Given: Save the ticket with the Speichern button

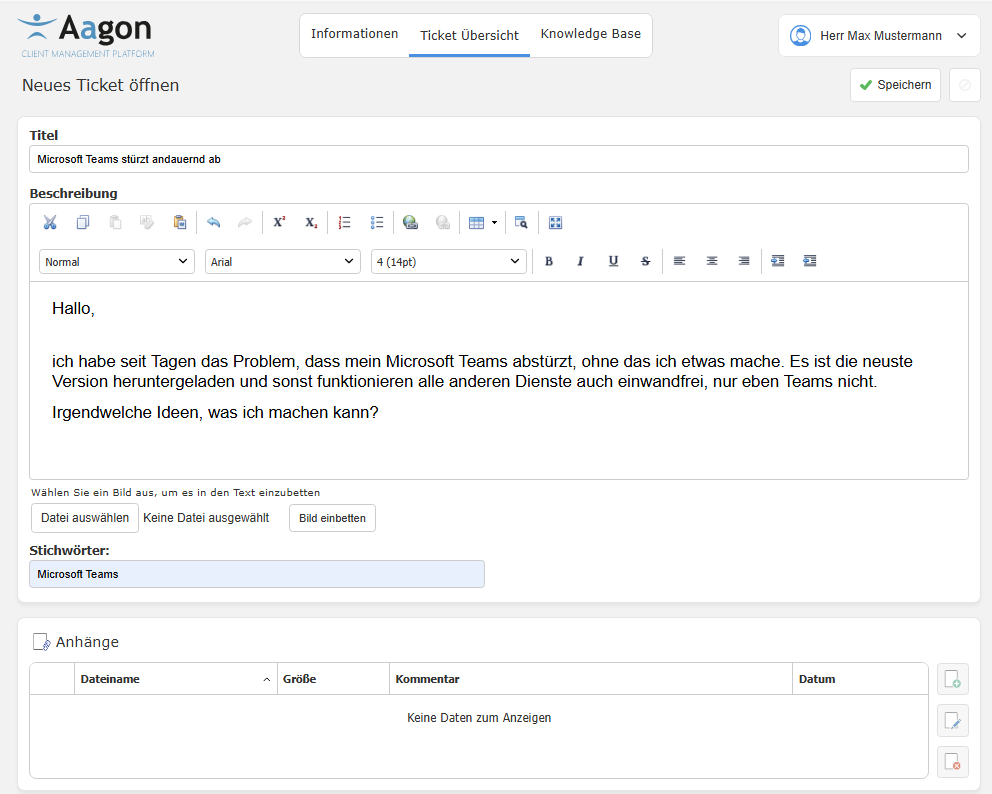Looking at the screenshot, I should [895, 85].
